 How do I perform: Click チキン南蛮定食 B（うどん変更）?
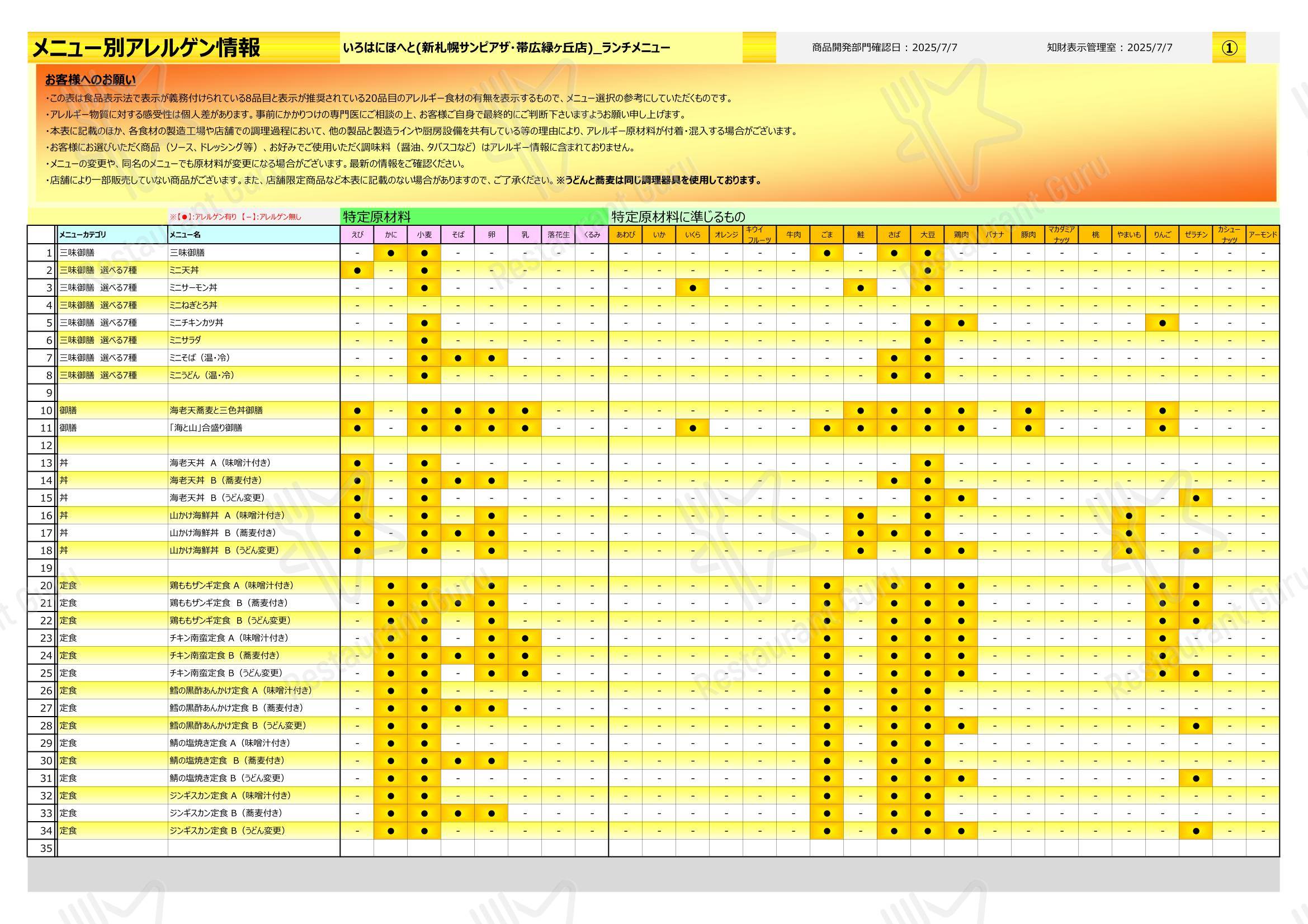[226, 673]
